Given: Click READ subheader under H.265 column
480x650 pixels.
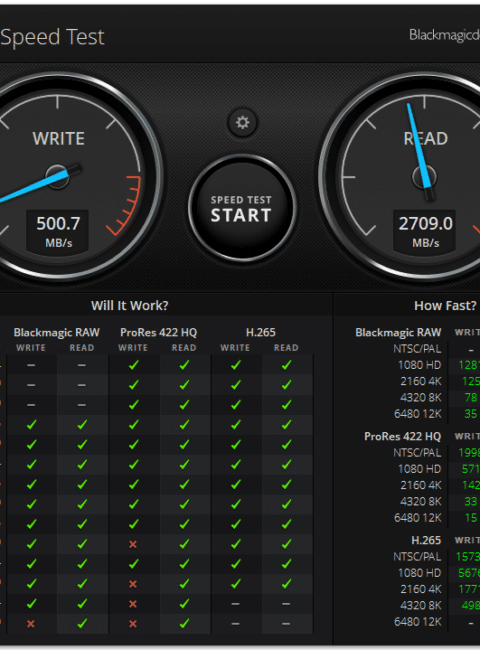Looking at the screenshot, I should pyautogui.click(x=286, y=348).
